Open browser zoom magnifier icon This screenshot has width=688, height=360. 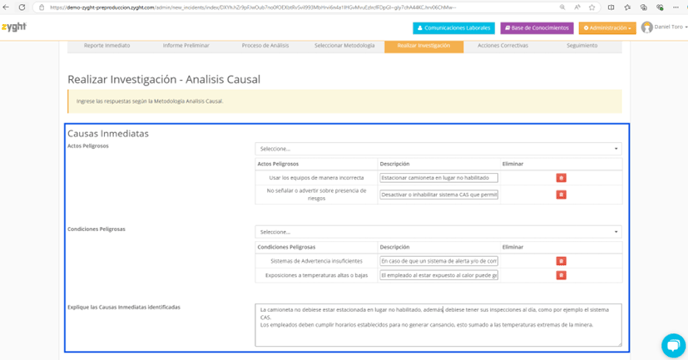coord(562,7)
